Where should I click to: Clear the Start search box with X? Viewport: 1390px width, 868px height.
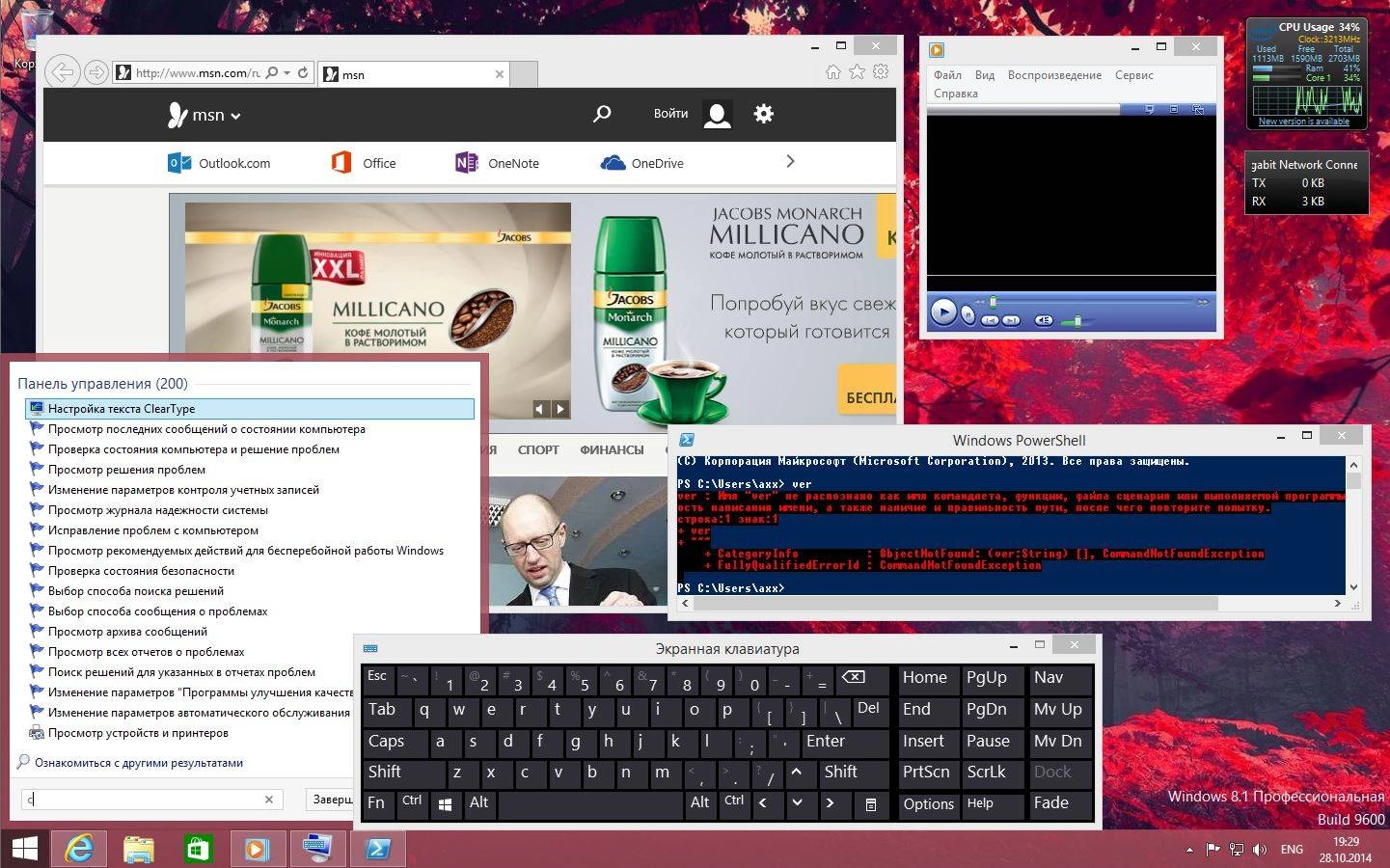[269, 800]
